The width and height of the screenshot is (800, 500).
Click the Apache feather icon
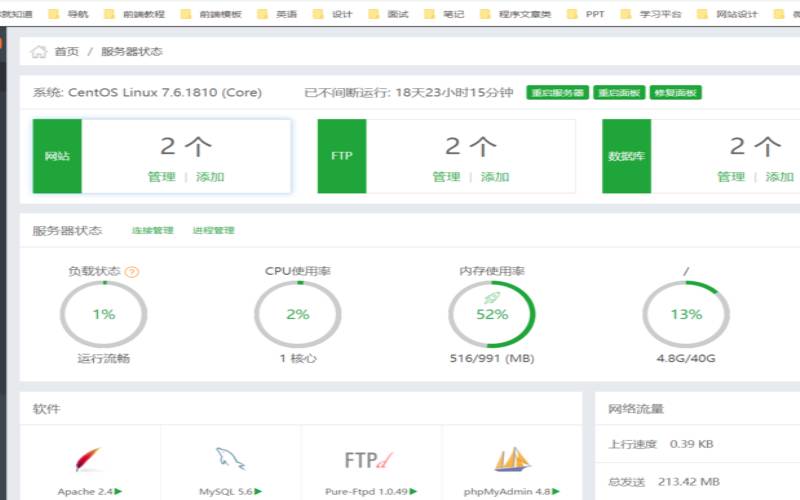(x=88, y=459)
